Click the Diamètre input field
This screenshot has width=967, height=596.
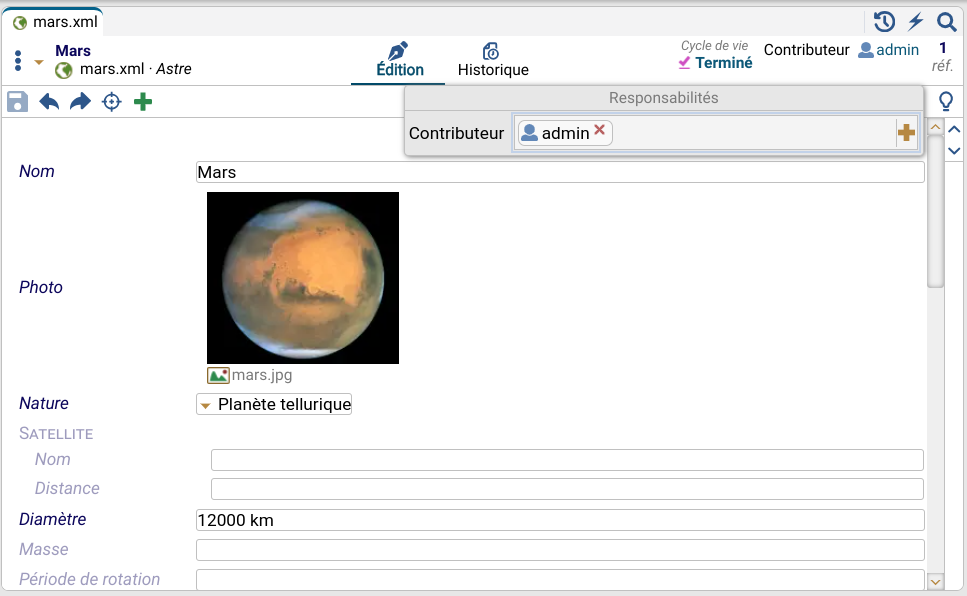559,520
